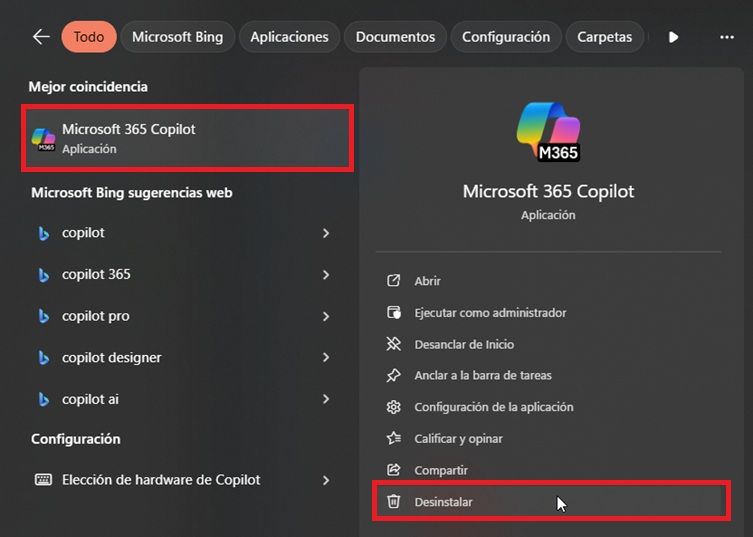This screenshot has width=753, height=537.
Task: Show more filters with the play arrow
Action: 673,37
